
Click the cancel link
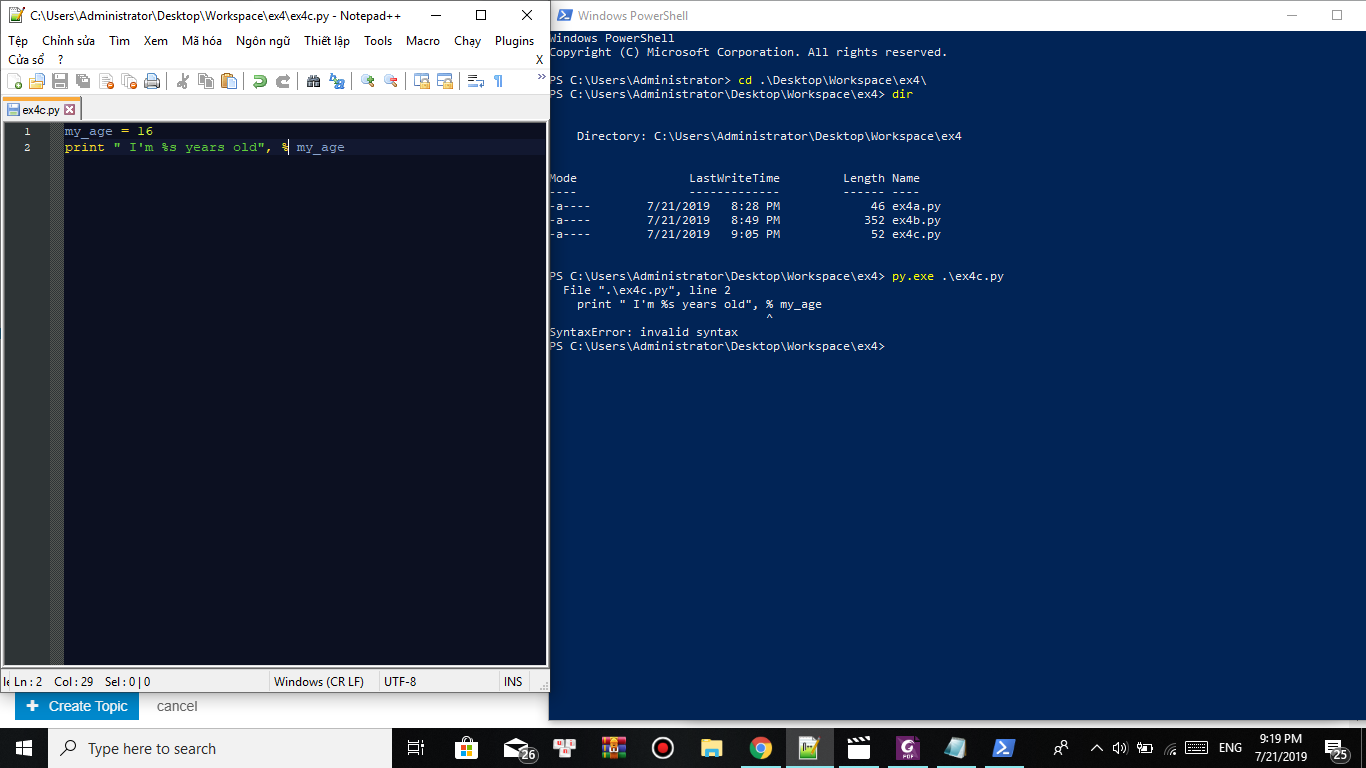[x=177, y=706]
